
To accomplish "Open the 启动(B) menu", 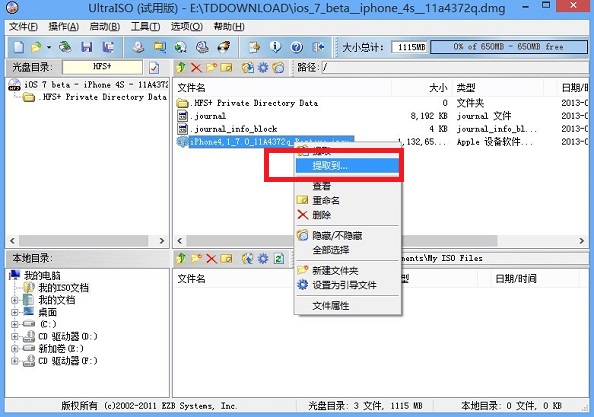I will (105, 27).
